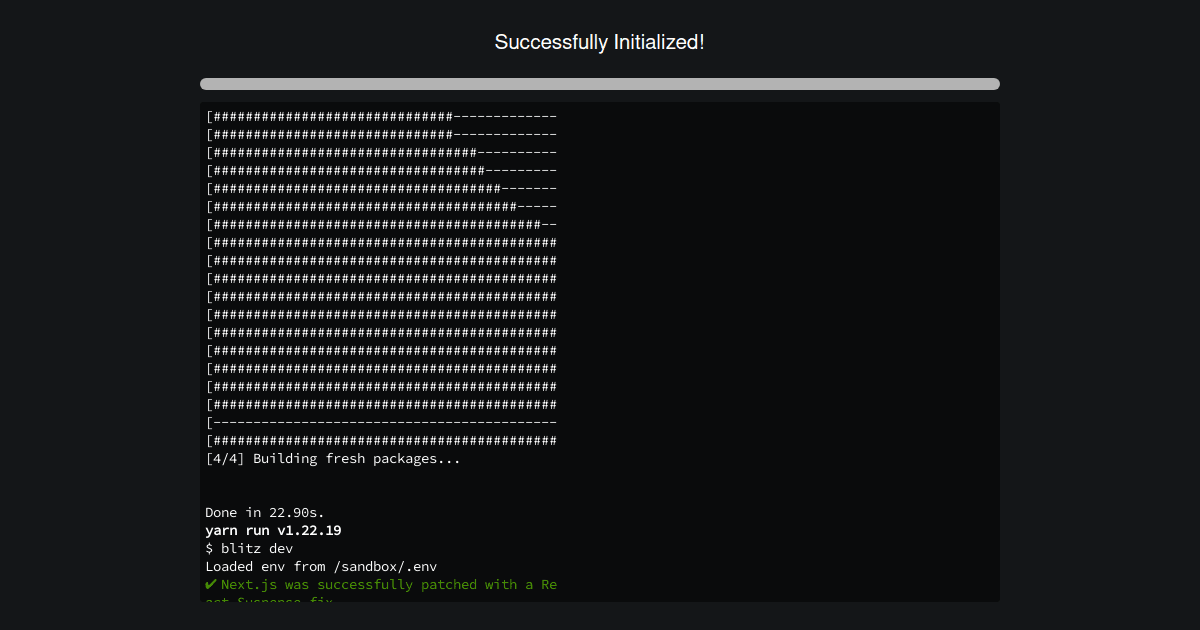
Task: Click the gray progress bar under the heading
Action: point(600,84)
